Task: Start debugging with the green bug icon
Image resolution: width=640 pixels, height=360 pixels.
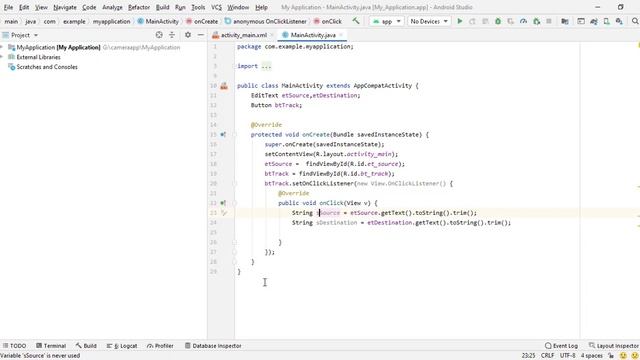Action: tap(498, 21)
